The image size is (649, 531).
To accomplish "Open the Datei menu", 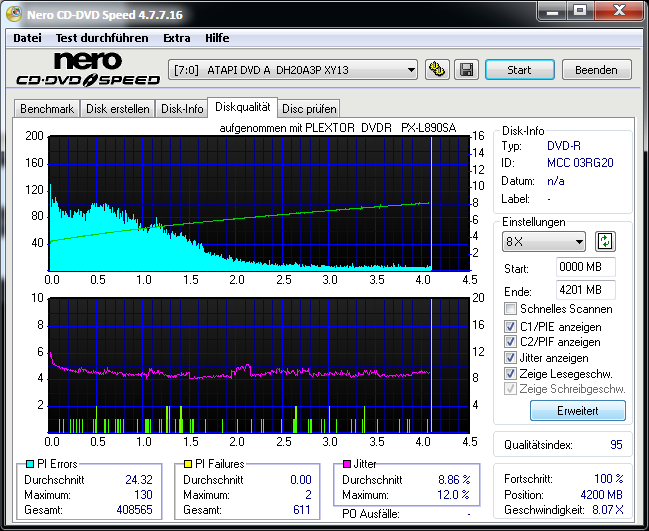I will pyautogui.click(x=27, y=38).
